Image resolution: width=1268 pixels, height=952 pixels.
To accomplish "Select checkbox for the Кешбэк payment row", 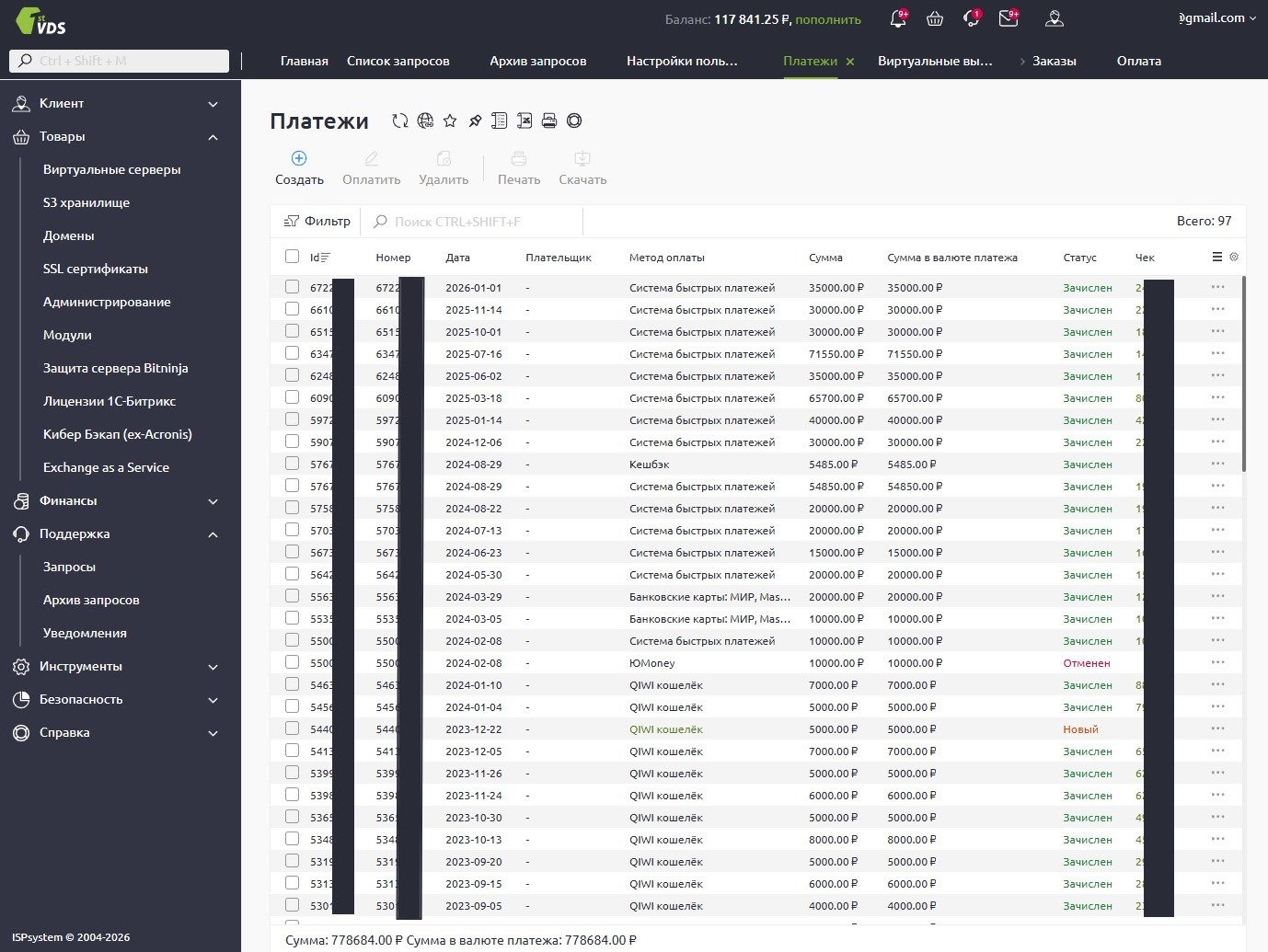I will 292,464.
